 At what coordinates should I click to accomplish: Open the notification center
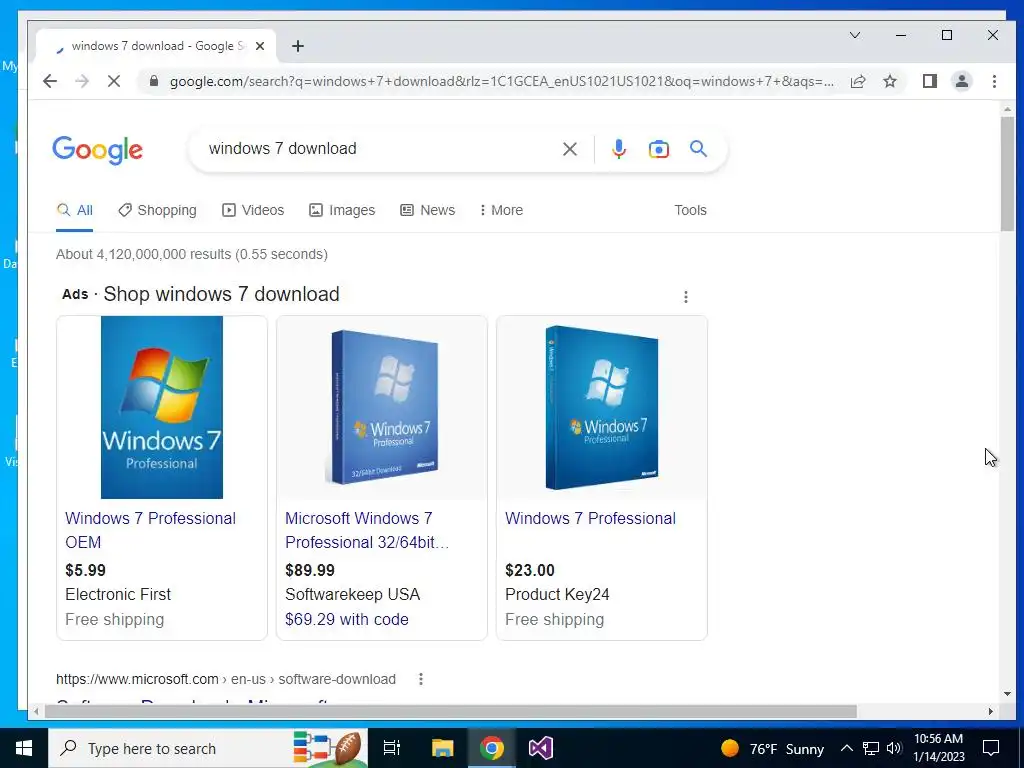point(991,748)
